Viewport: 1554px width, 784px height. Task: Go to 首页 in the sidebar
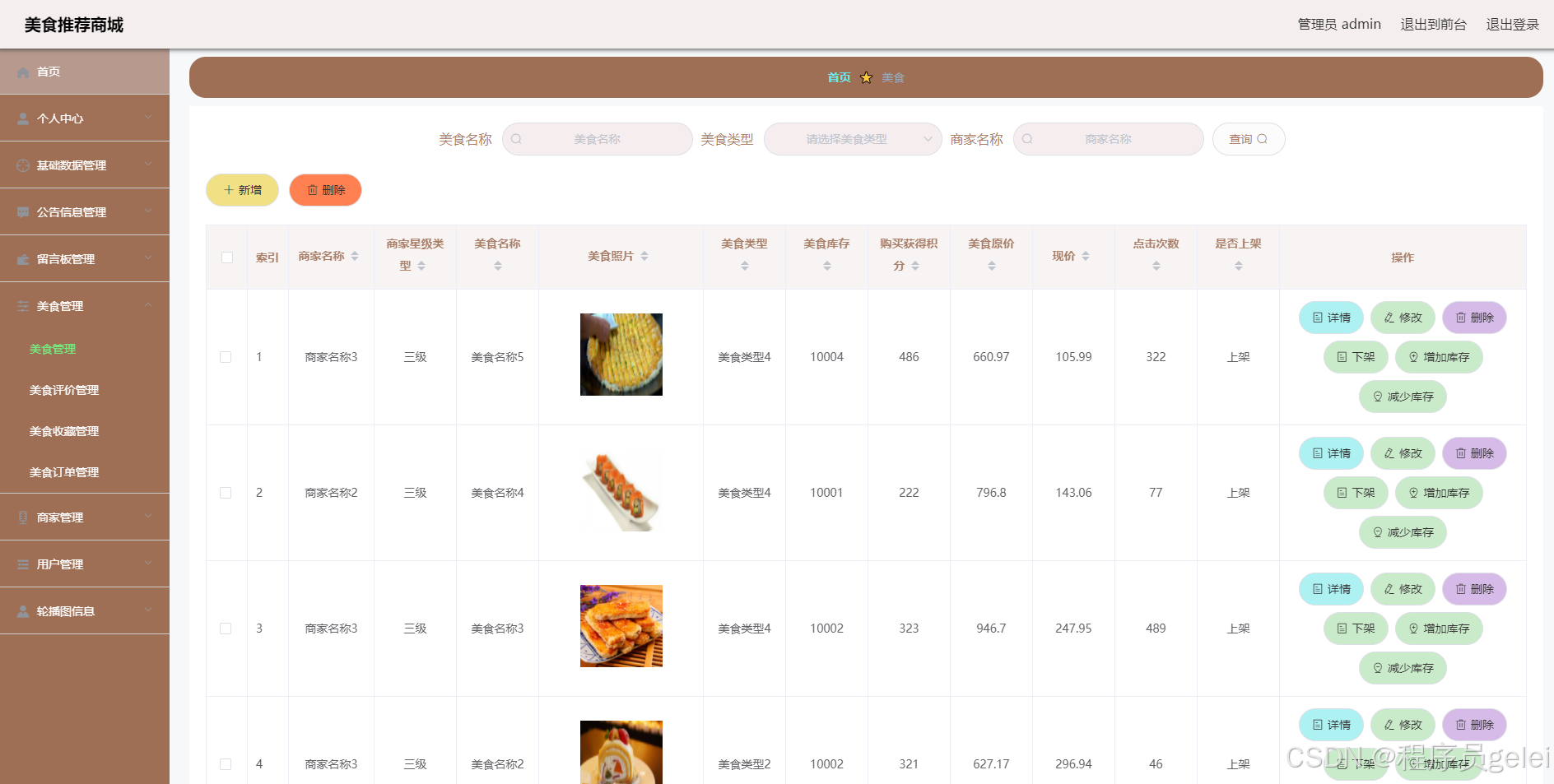[x=85, y=72]
